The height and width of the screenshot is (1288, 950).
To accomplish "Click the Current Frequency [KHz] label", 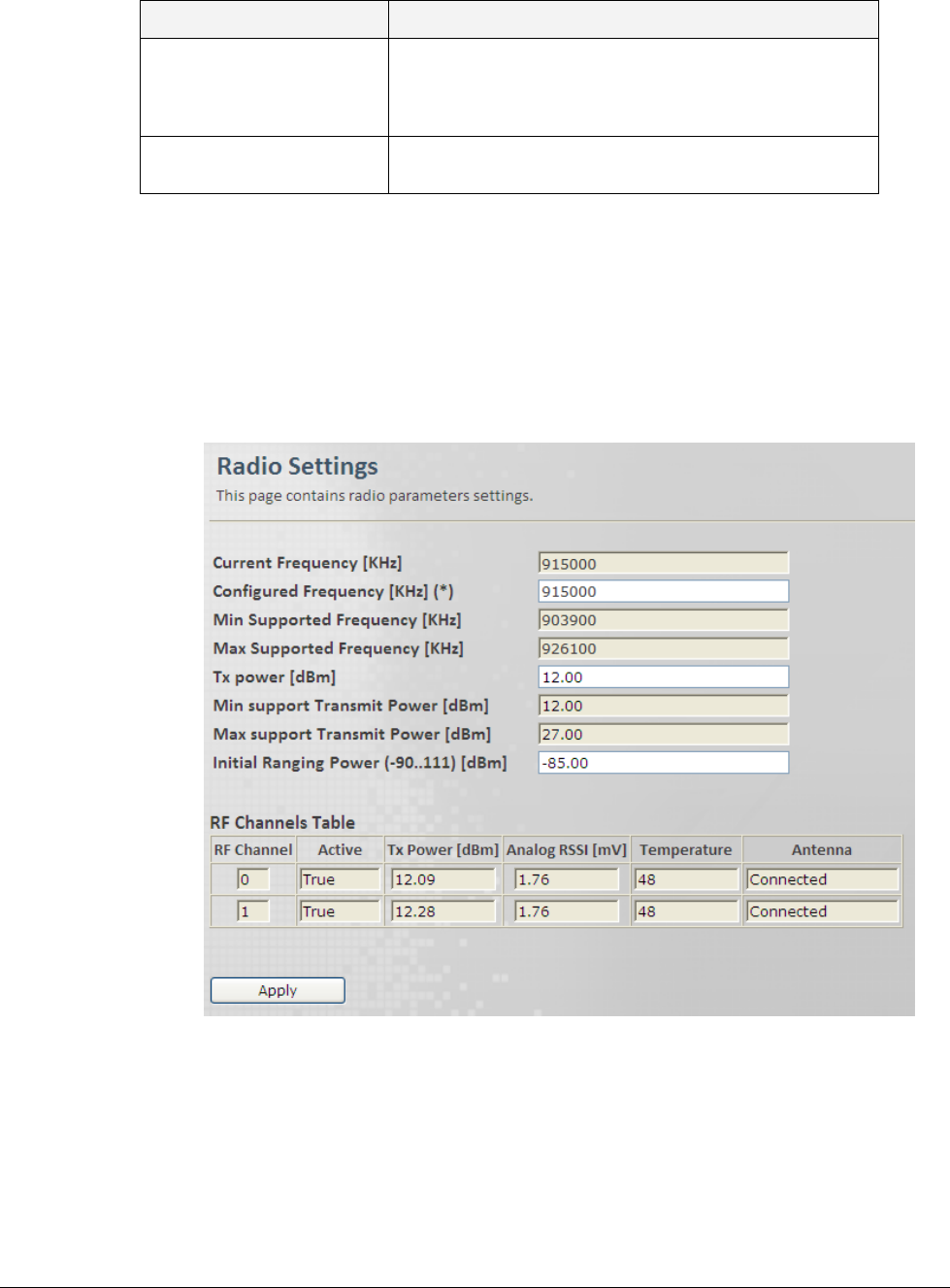I will (x=308, y=563).
